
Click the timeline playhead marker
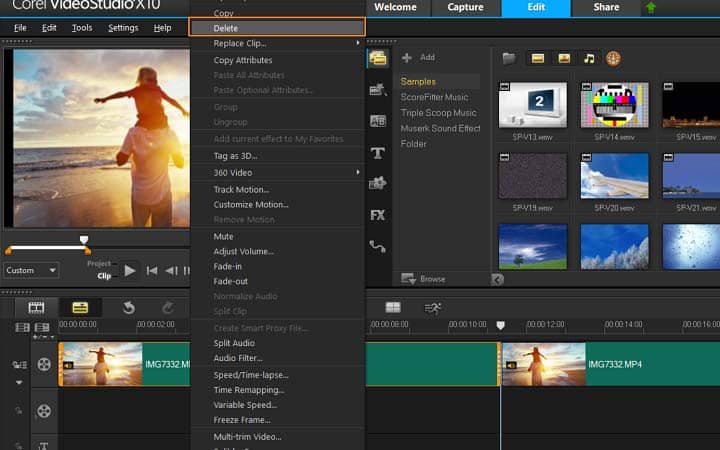(x=501, y=325)
